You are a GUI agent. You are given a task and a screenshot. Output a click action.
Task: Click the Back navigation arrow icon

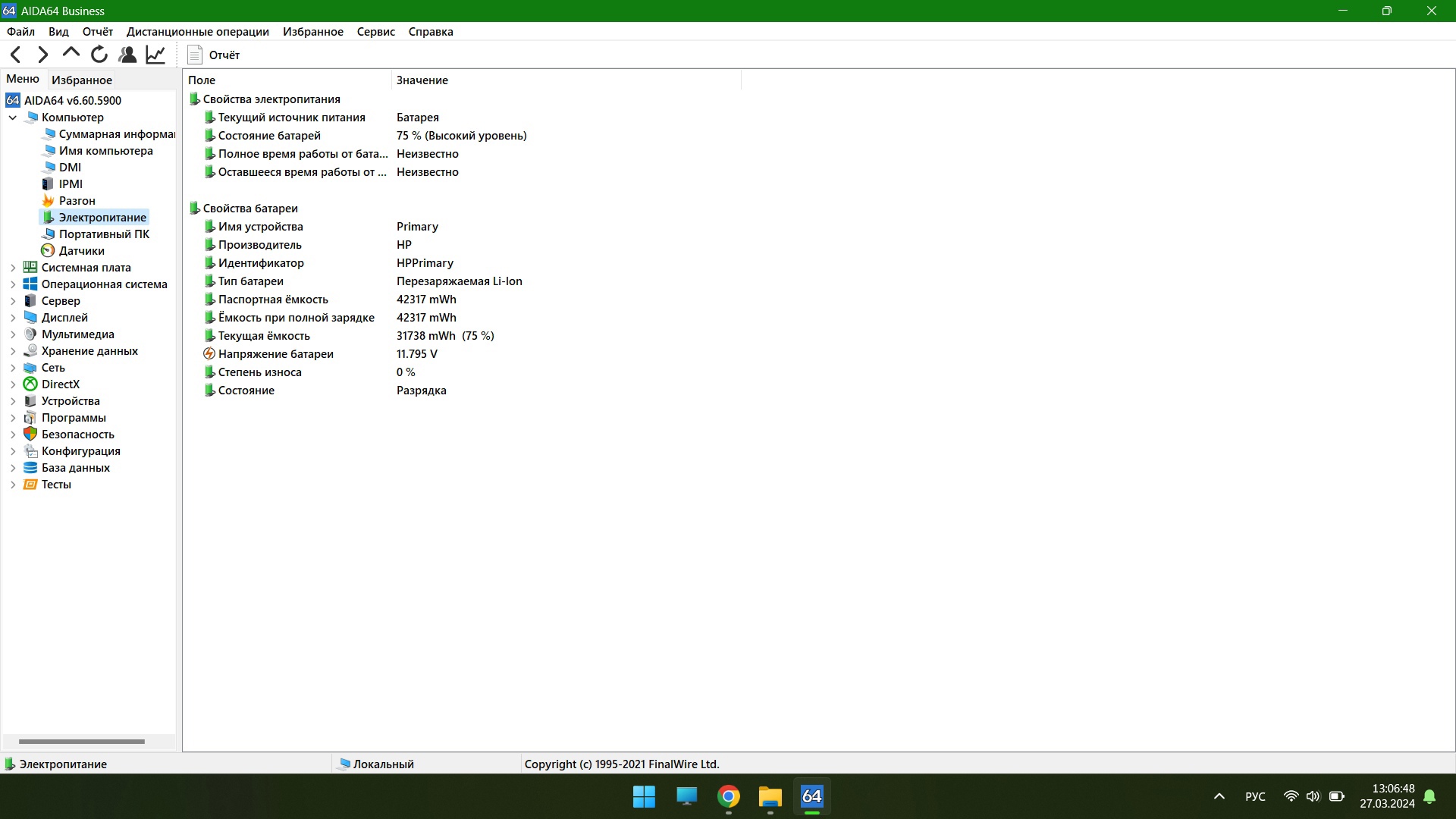[15, 55]
